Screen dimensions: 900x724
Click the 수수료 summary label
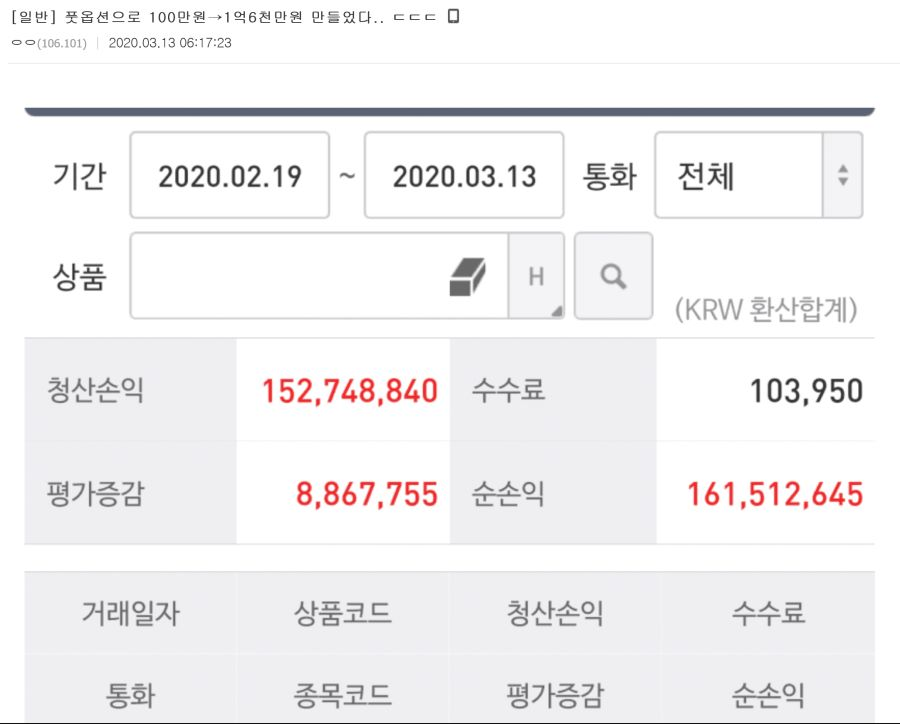[x=508, y=390]
